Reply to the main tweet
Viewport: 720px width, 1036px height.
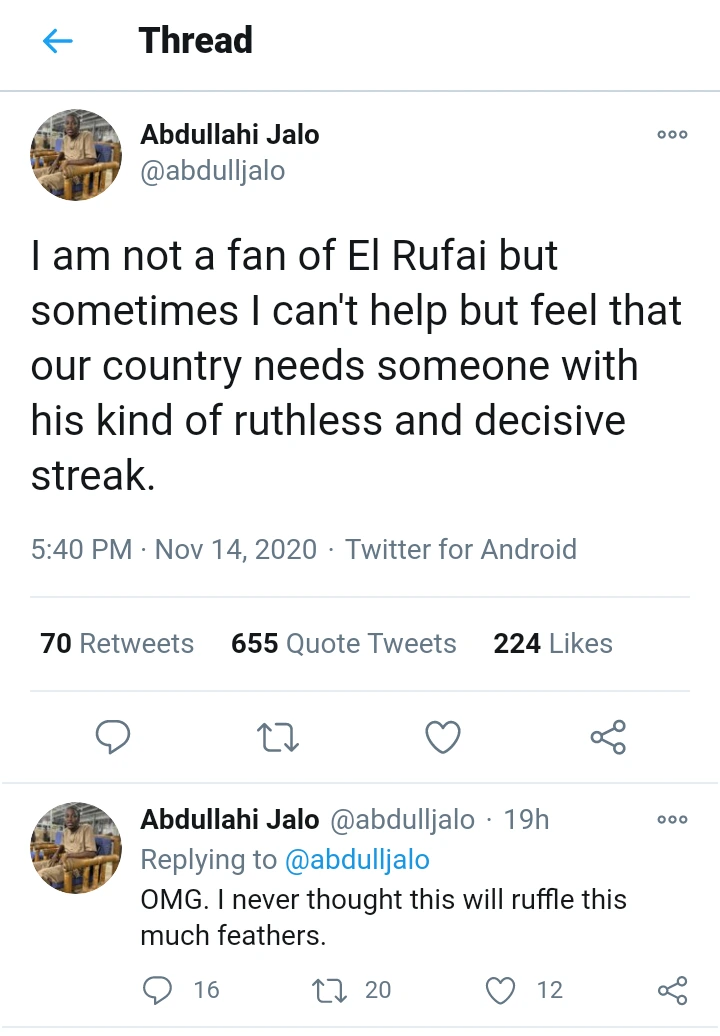point(113,738)
